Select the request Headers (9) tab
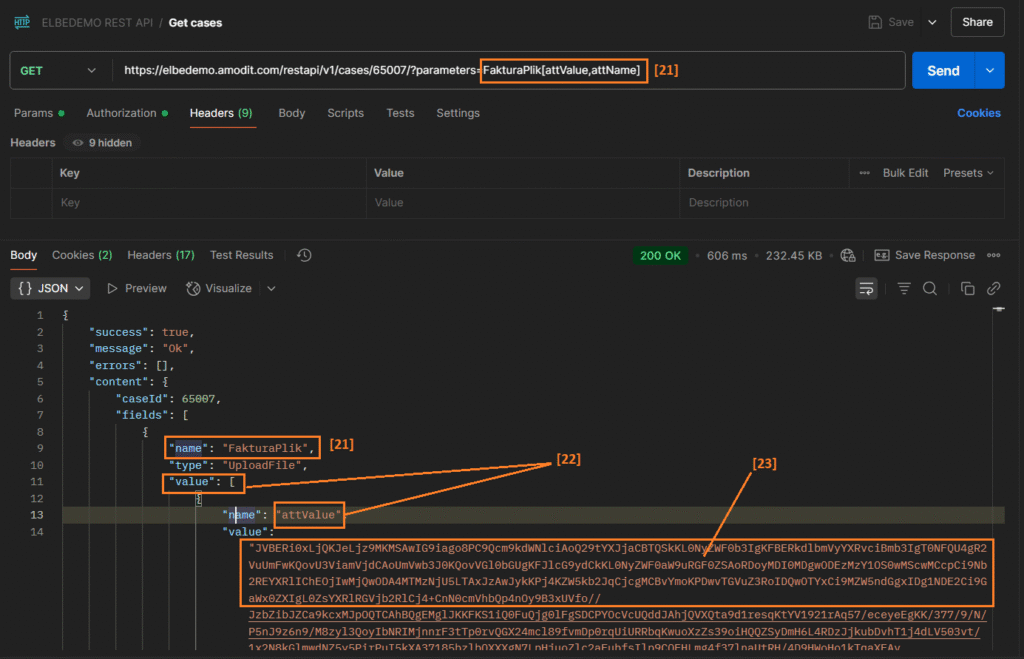The height and width of the screenshot is (659, 1024). click(221, 113)
